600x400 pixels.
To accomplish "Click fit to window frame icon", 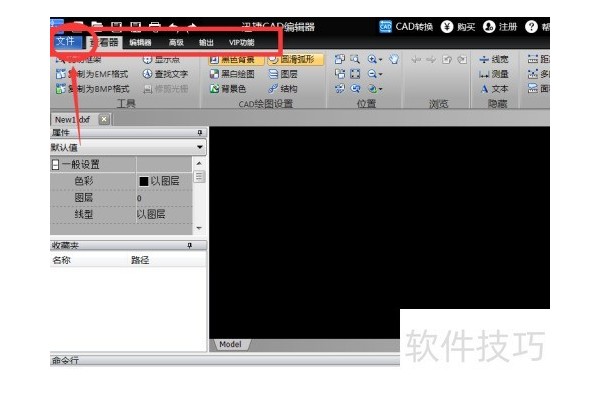I will pyautogui.click(x=355, y=74).
